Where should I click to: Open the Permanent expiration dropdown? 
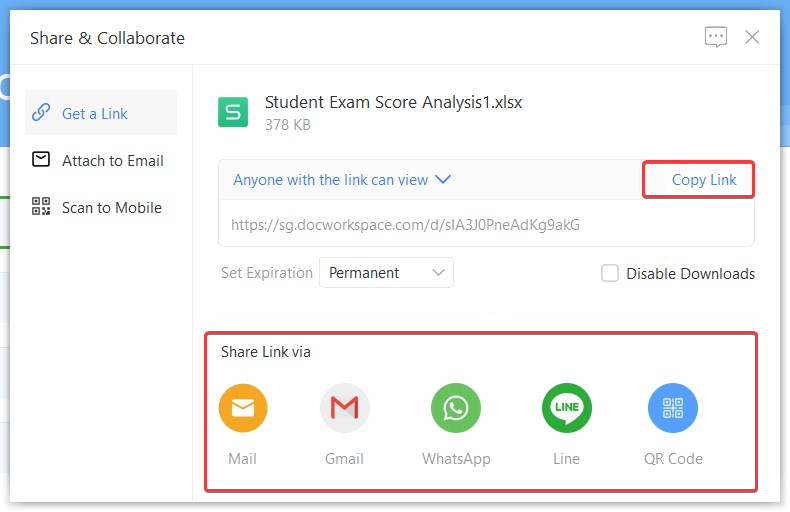[x=386, y=272]
